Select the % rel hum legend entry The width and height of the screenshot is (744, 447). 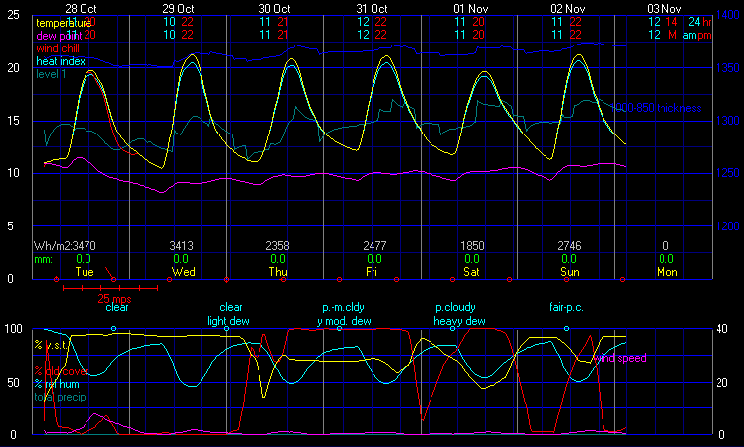point(60,383)
